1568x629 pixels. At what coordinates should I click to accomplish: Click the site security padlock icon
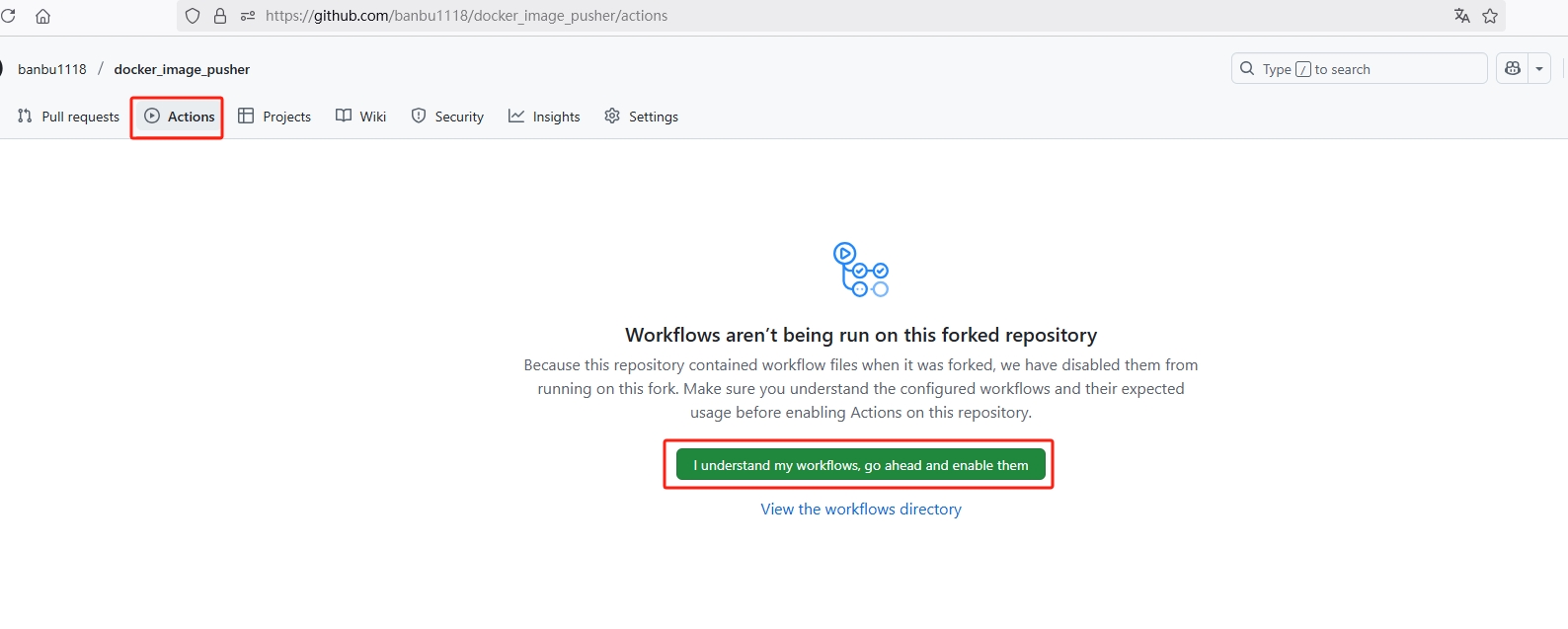coord(220,16)
